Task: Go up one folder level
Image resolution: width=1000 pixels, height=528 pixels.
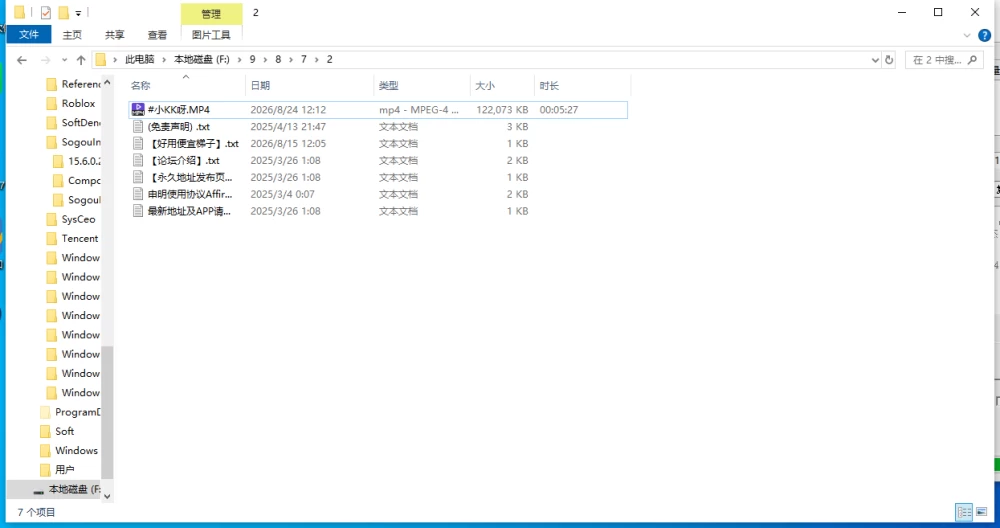Action: (x=81, y=60)
